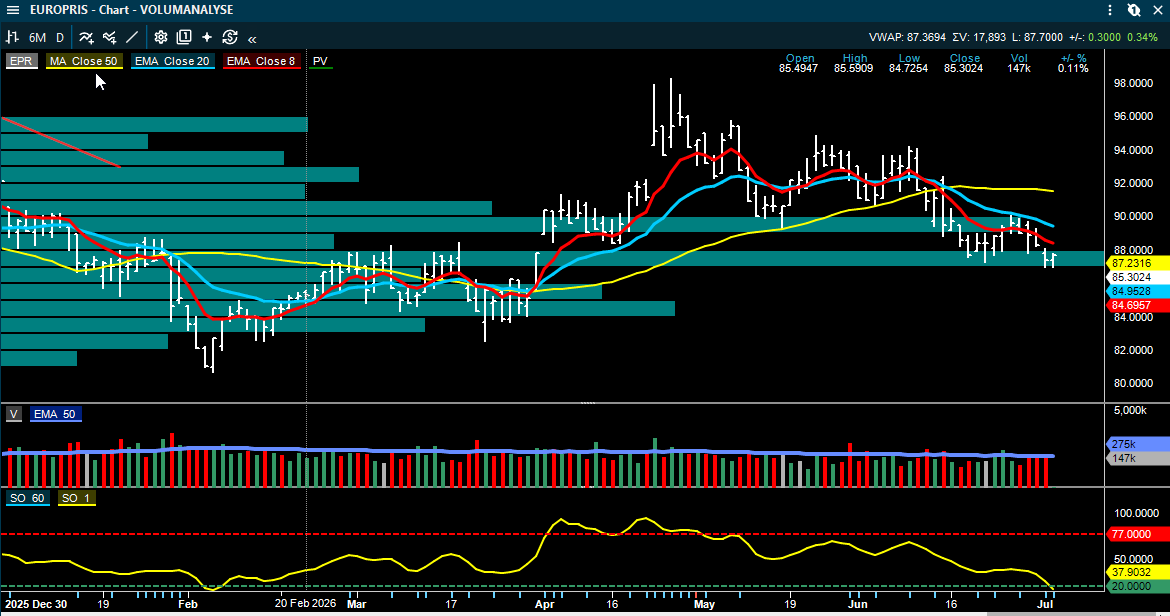The width and height of the screenshot is (1170, 616).
Task: Click the Jul label on time axis
Action: pyautogui.click(x=1045, y=604)
